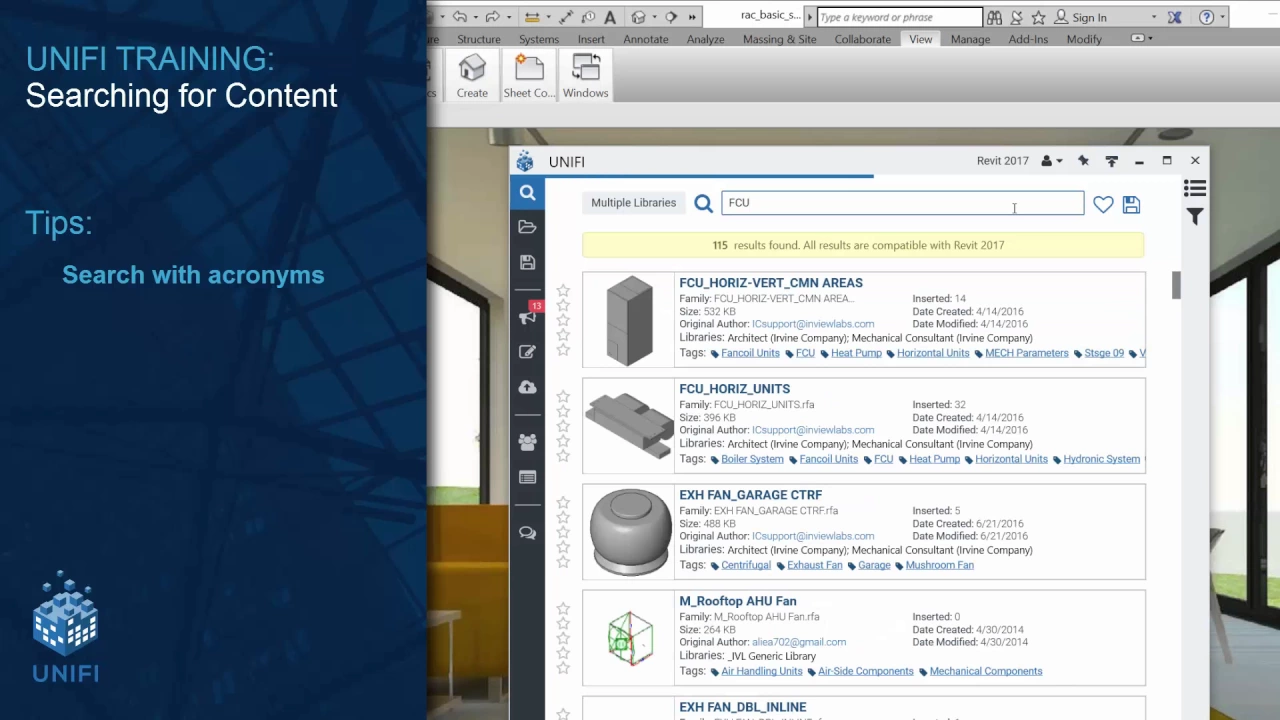Screen dimensions: 1280x720
Task: Click into the UNIFI search field containing FCU
Action: tap(902, 203)
